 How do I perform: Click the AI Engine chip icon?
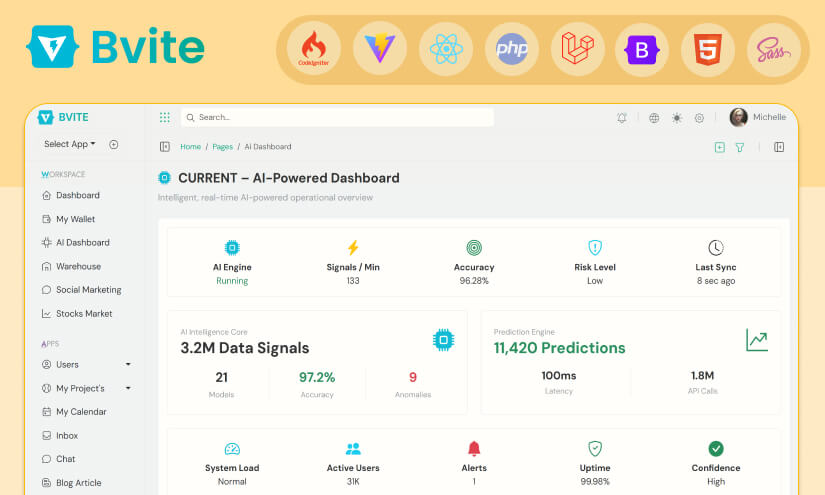[232, 247]
